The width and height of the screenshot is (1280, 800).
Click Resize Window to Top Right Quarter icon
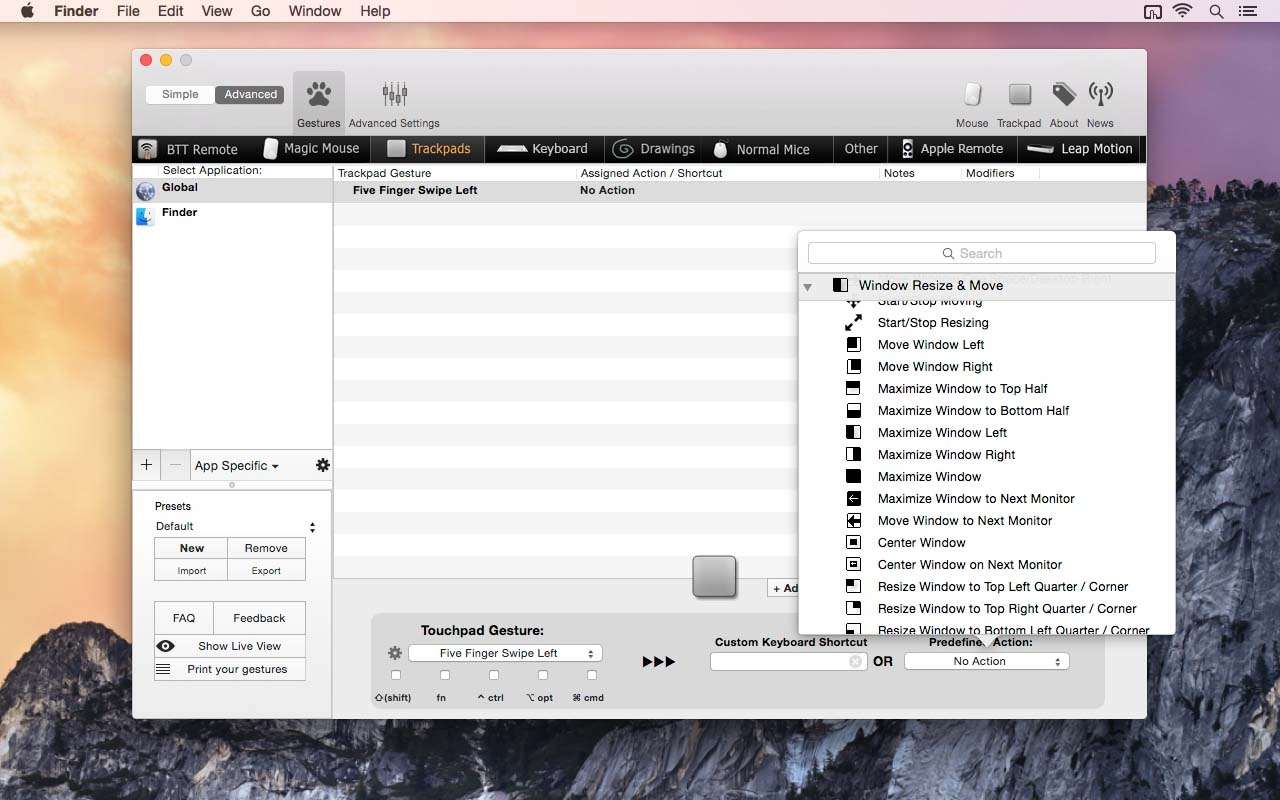tap(854, 609)
